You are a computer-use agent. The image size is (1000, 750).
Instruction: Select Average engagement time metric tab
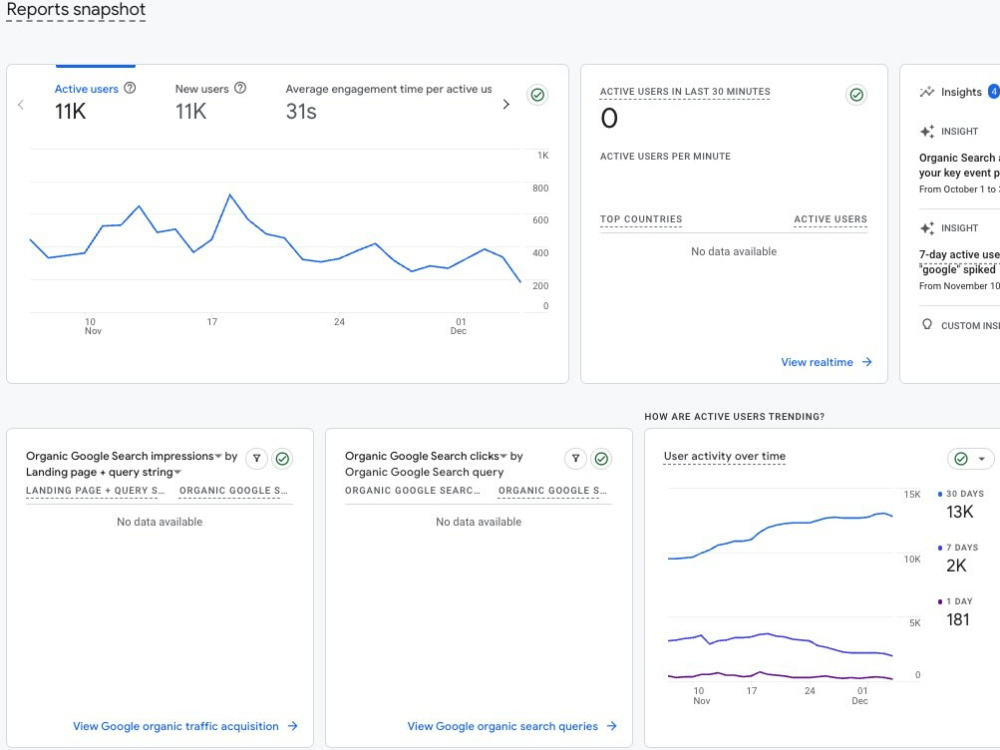[388, 101]
